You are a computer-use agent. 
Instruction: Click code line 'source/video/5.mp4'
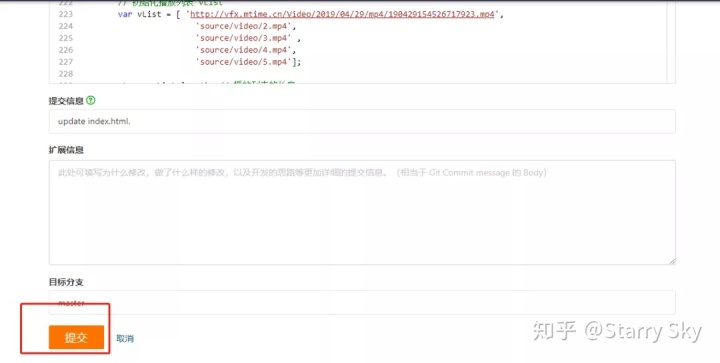pos(248,62)
